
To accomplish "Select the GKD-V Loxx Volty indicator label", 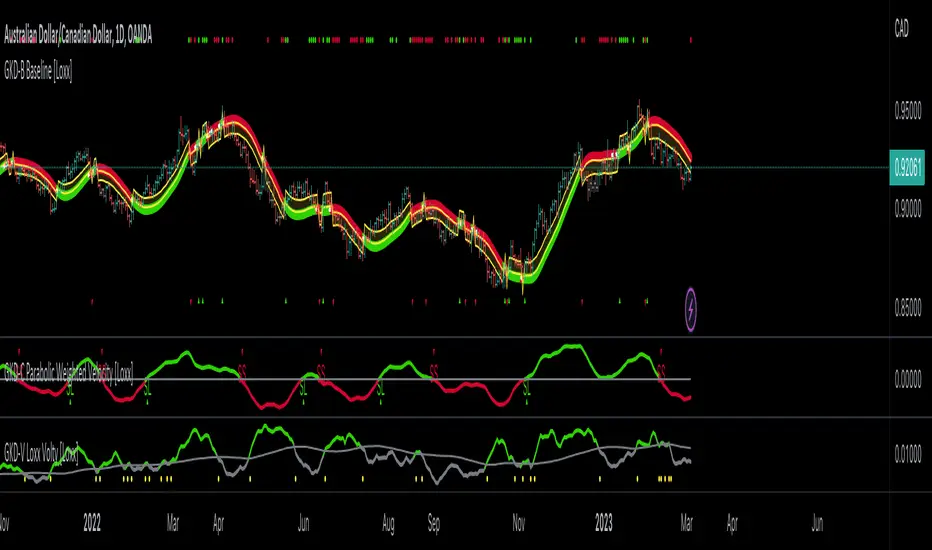I will [x=41, y=453].
